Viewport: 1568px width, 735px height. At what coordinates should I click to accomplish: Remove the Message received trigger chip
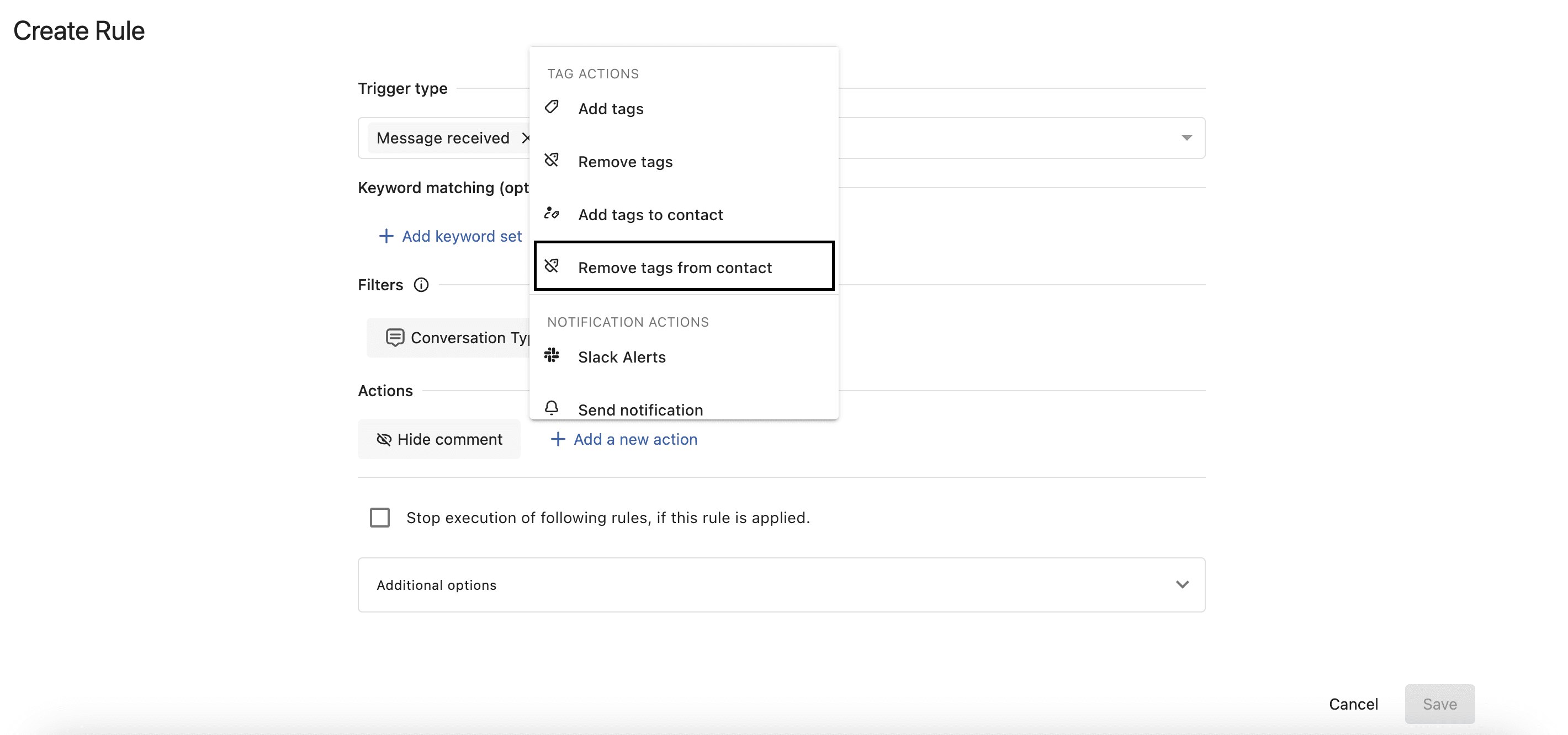[525, 138]
